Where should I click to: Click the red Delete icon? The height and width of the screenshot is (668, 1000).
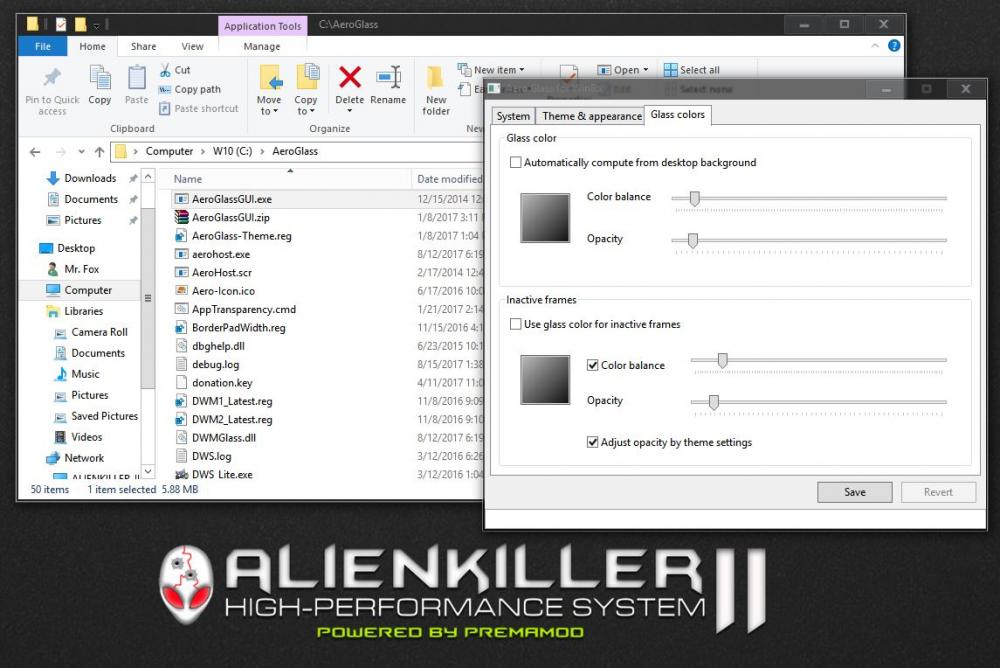click(x=350, y=77)
